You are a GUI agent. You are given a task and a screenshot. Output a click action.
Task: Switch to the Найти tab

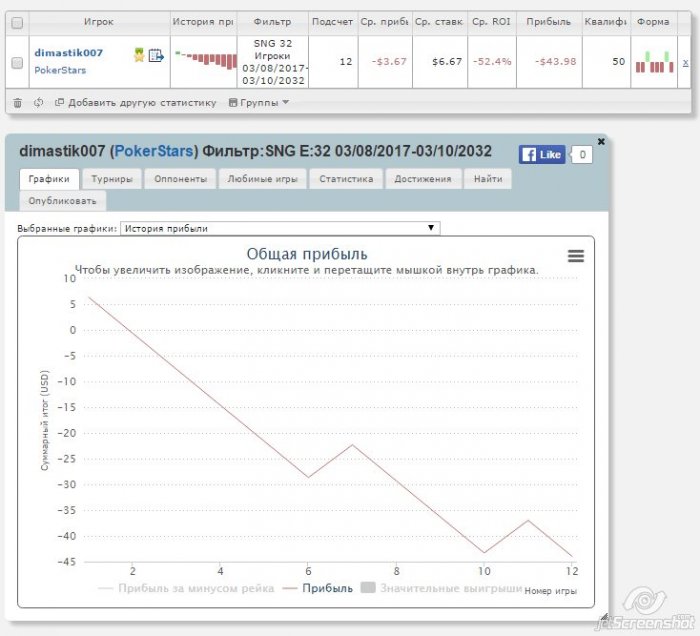(x=488, y=179)
